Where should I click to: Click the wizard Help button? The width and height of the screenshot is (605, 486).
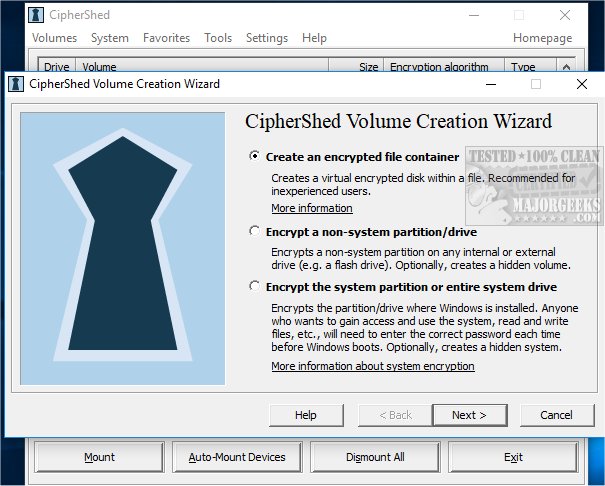pos(306,415)
